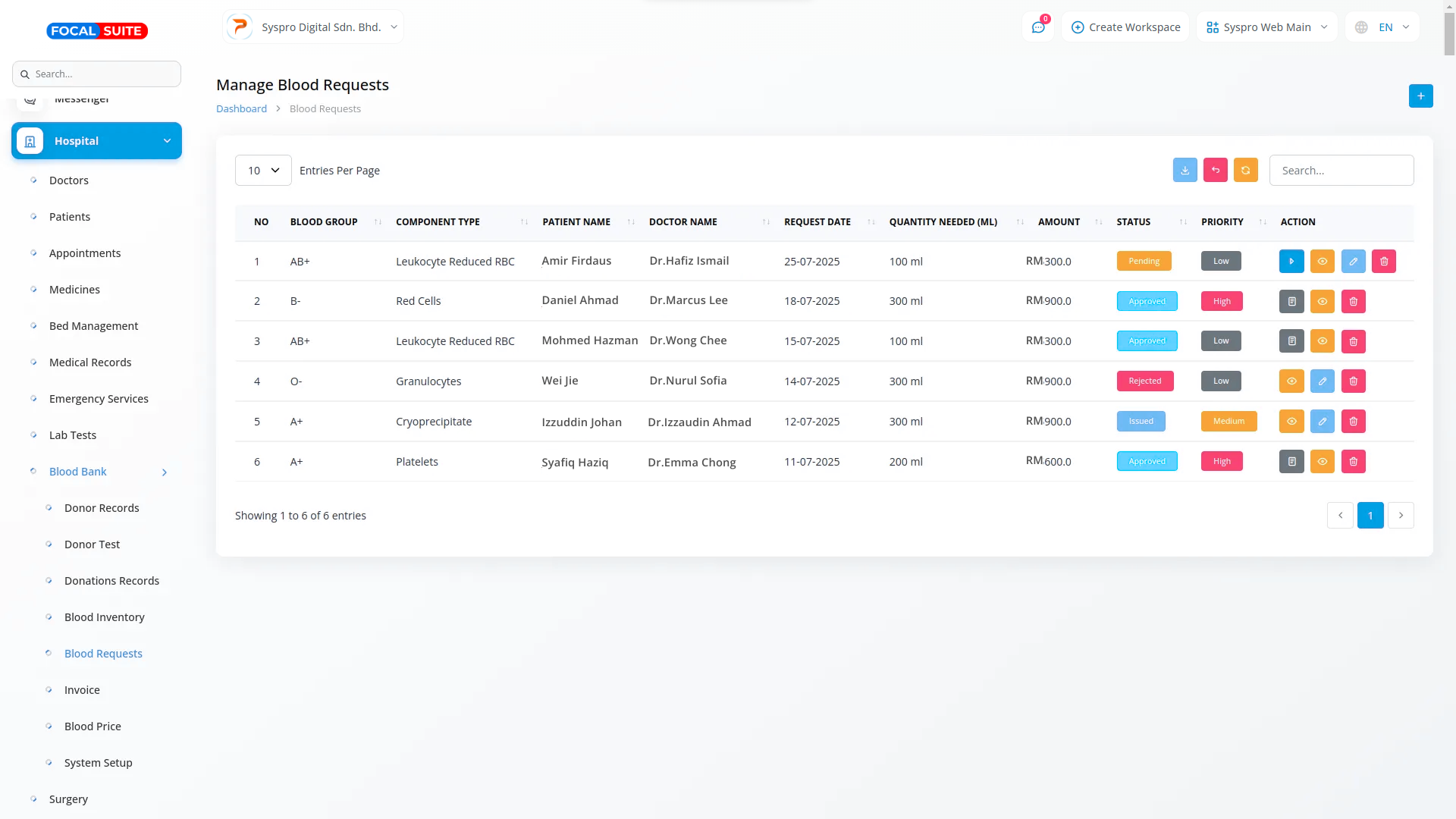This screenshot has height=819, width=1456.
Task: Click the table search input field
Action: tap(1341, 171)
